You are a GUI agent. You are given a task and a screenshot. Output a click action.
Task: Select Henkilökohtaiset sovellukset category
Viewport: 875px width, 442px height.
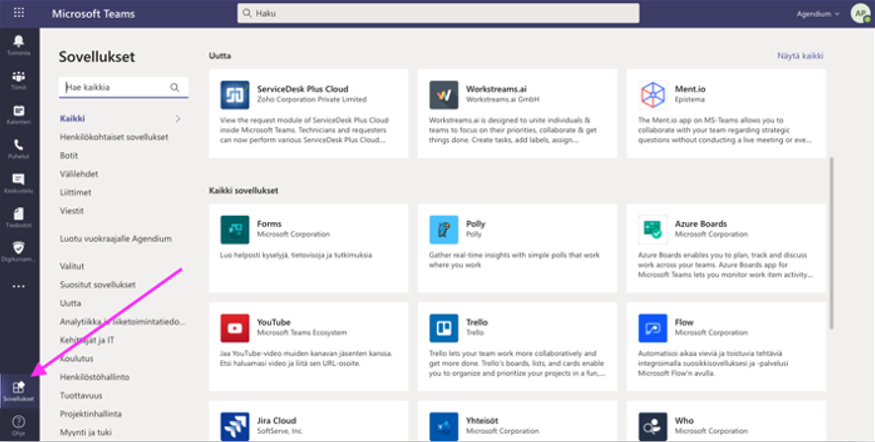coord(114,137)
